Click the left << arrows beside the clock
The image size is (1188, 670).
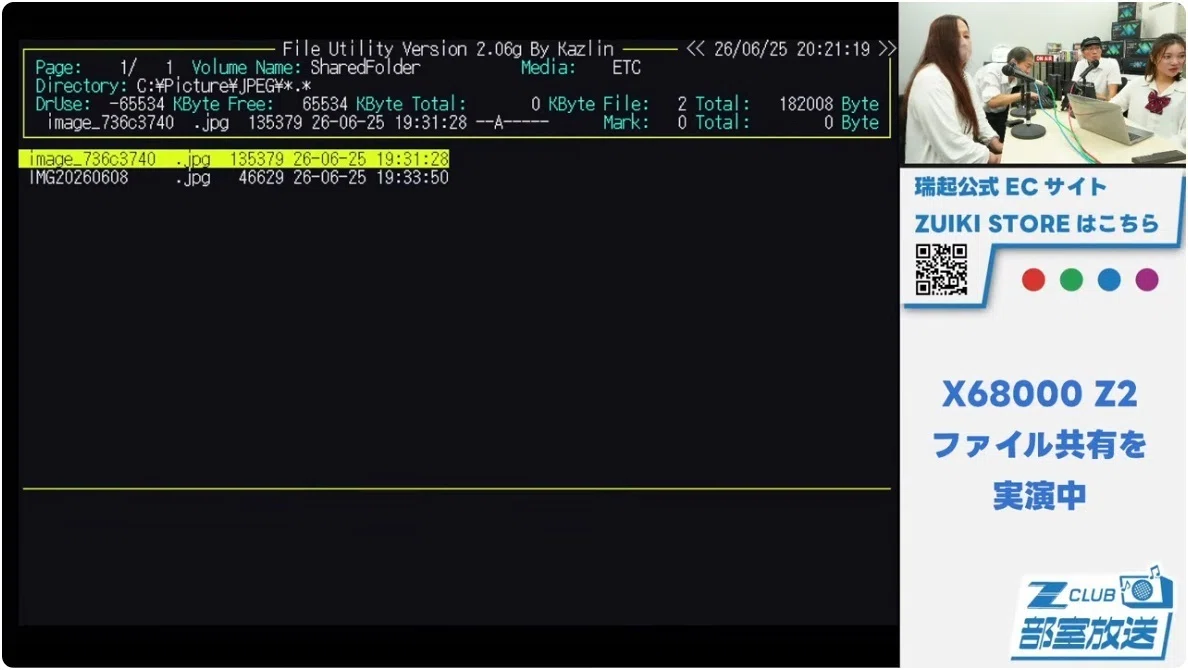point(696,49)
